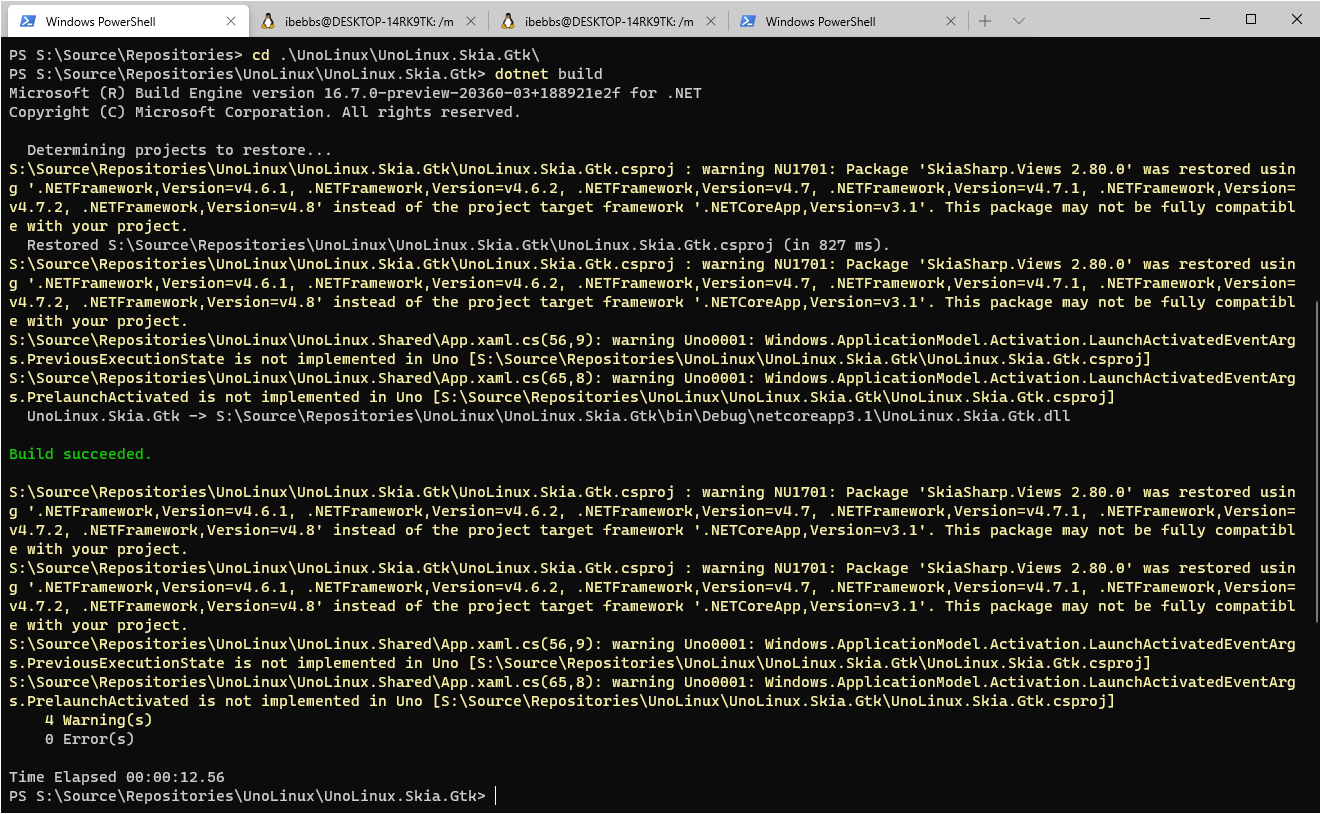This screenshot has width=1321, height=814.
Task: Click the UnoLinux.Skia.Gtk.dll output path line
Action: (x=549, y=416)
